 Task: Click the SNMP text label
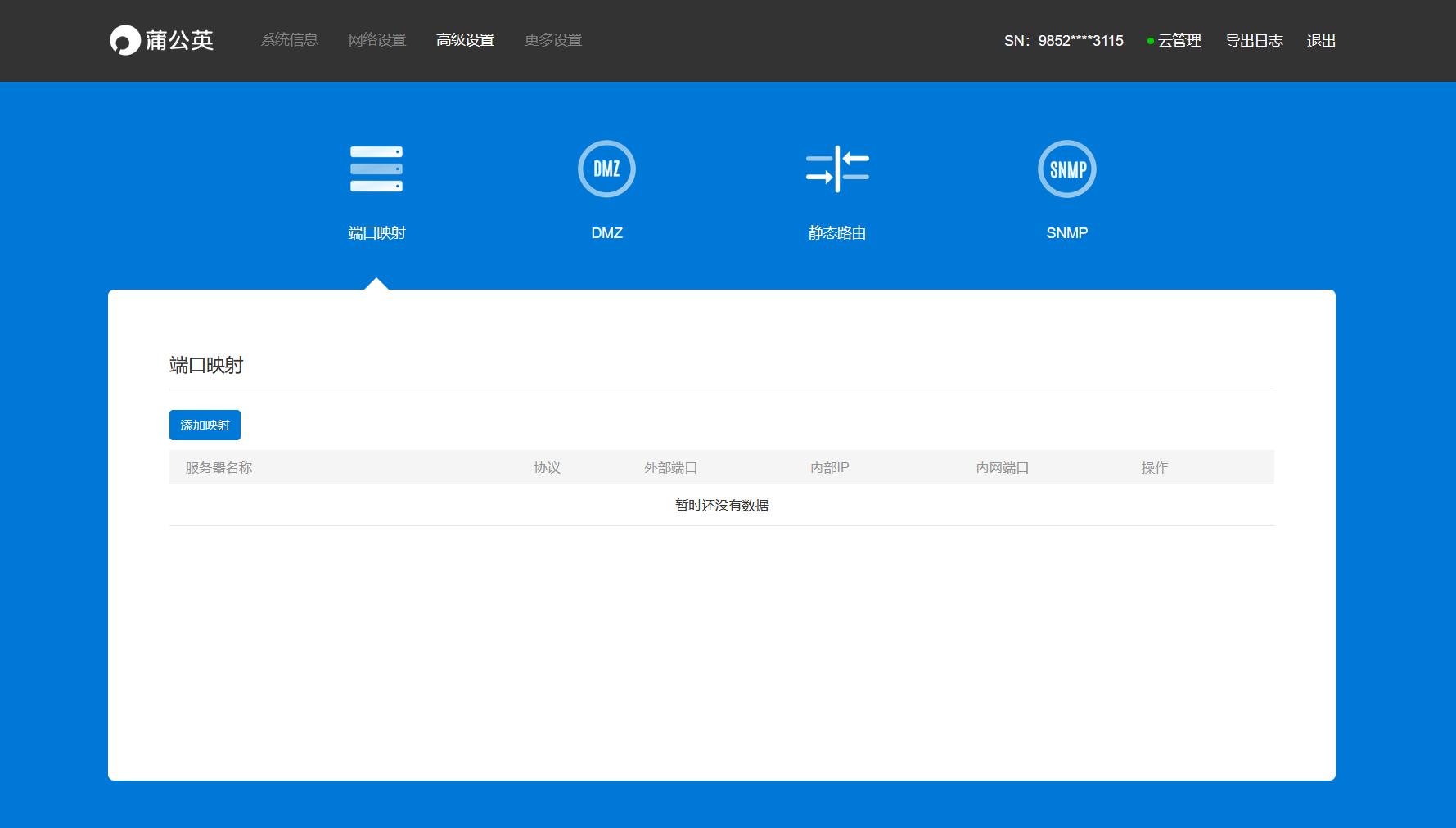point(1066,233)
